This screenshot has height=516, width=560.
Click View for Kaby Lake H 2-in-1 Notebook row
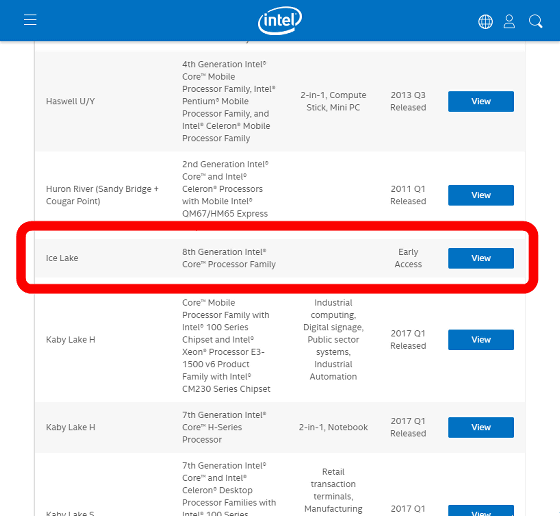481,427
